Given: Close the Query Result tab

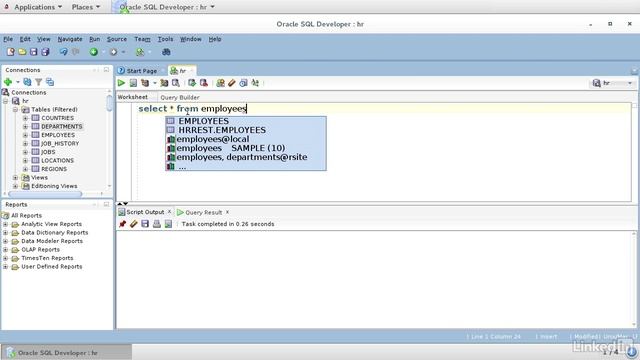Looking at the screenshot, I should click(227, 212).
